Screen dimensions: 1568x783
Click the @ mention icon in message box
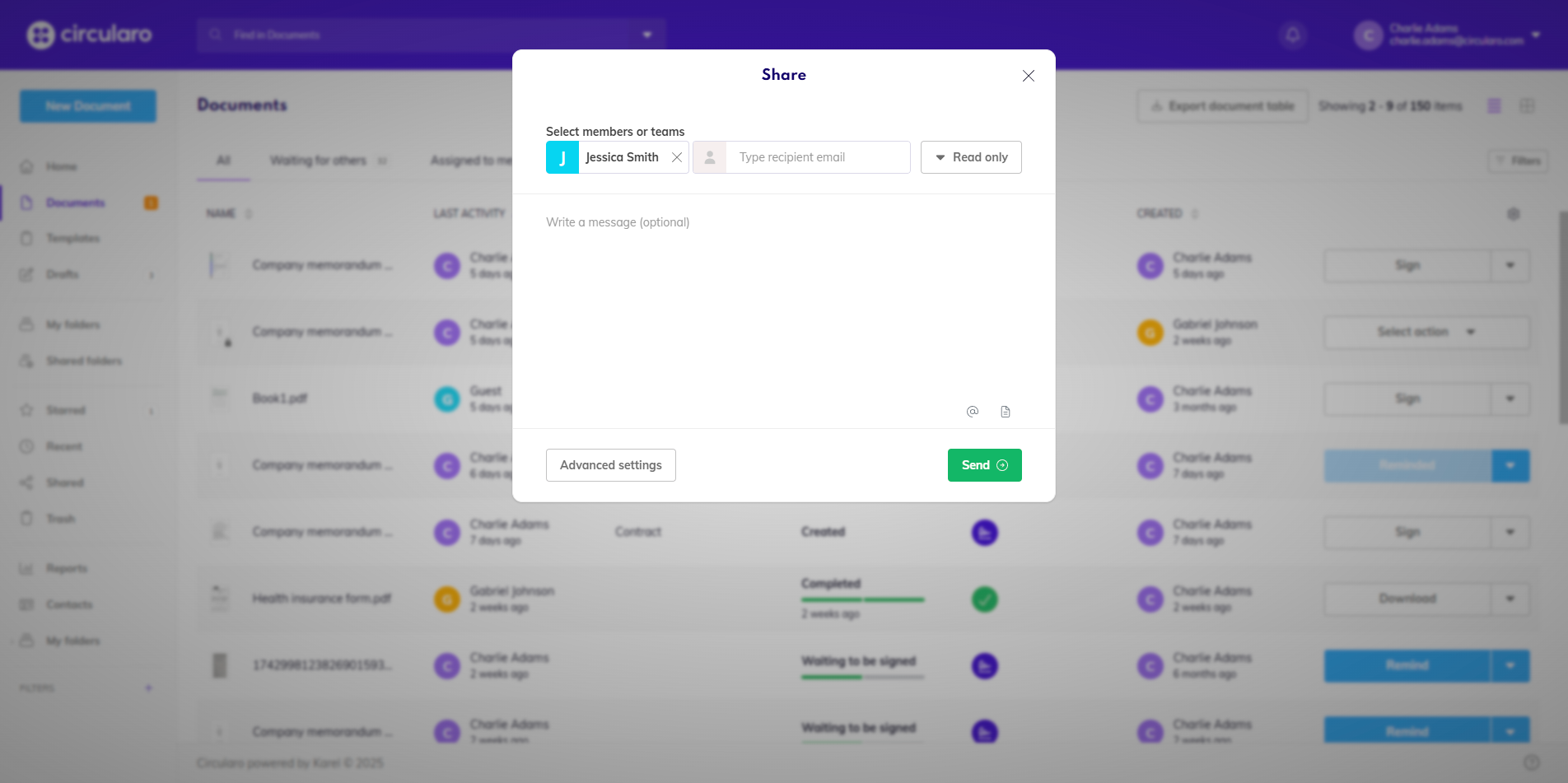(x=973, y=412)
